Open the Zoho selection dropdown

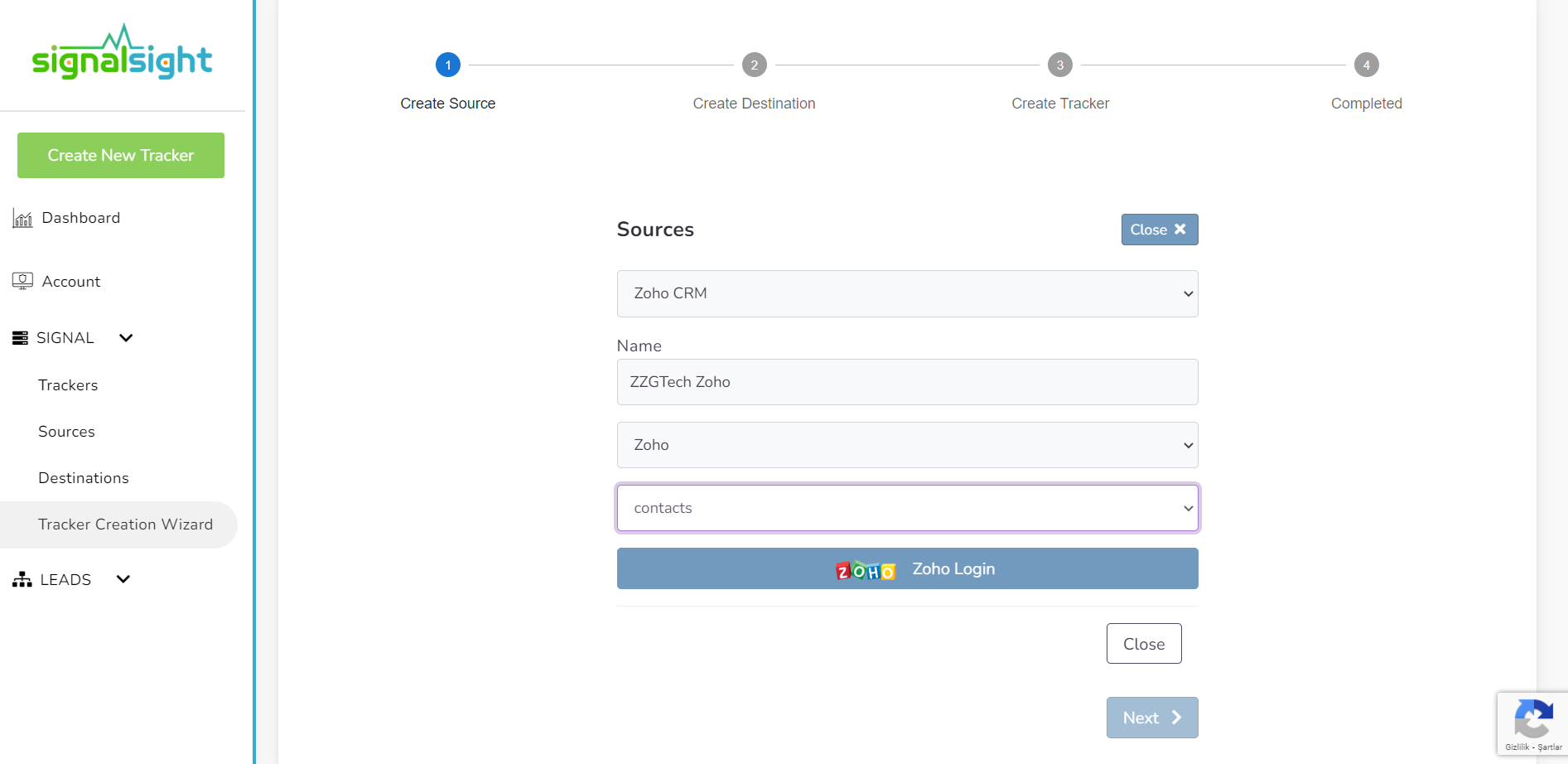[x=907, y=445]
